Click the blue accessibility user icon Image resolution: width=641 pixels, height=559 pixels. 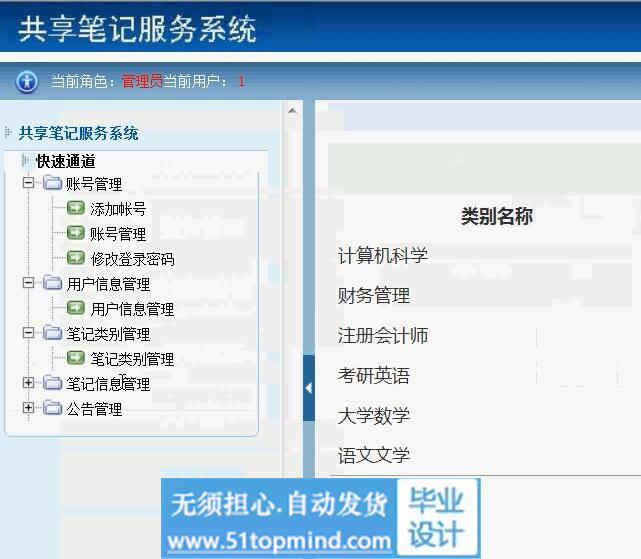[27, 81]
